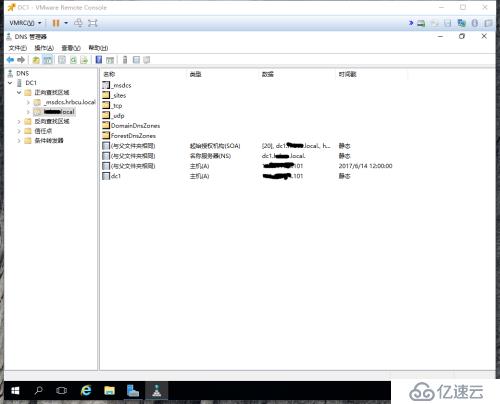Select the _sites folder in the list
The width and height of the screenshot is (500, 404).
114,95
